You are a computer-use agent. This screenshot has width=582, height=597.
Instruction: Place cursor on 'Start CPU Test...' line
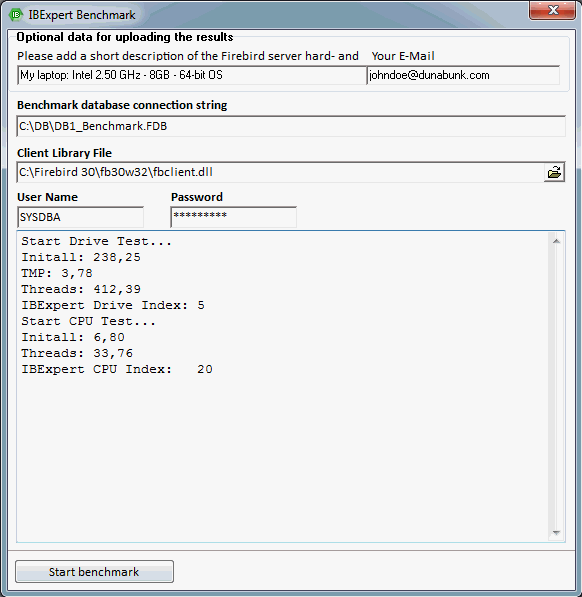click(88, 321)
